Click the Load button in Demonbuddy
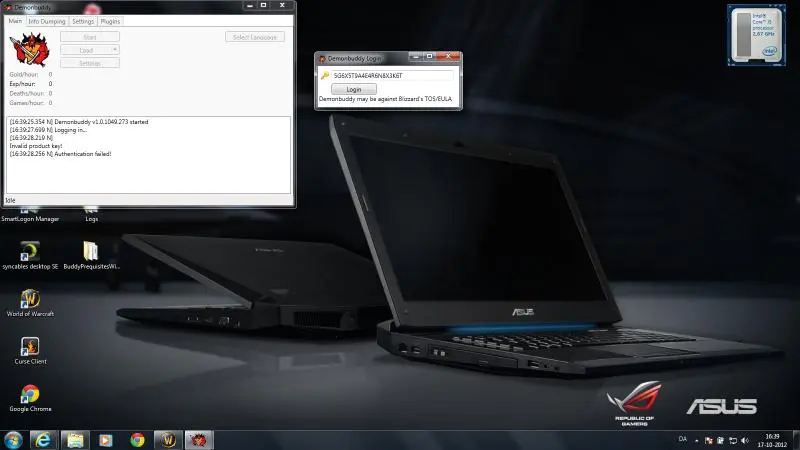This screenshot has height=450, width=800. 85,50
